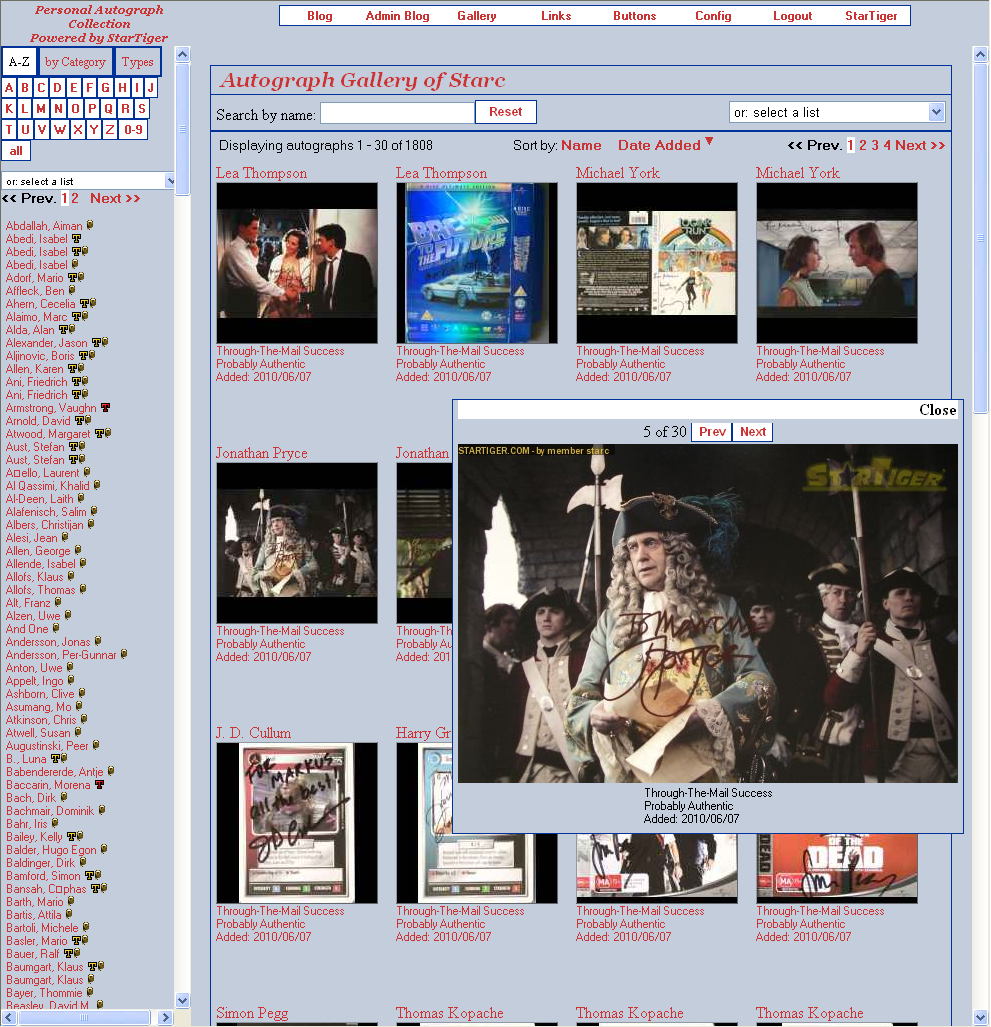Open Thomas Kopache name link after Simon Pegg
The height and width of the screenshot is (1027, 991).
pos(449,1013)
